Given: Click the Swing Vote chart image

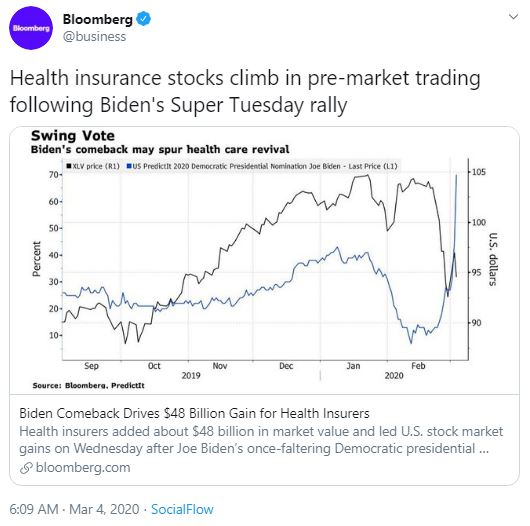Looking at the screenshot, I should point(264,260).
